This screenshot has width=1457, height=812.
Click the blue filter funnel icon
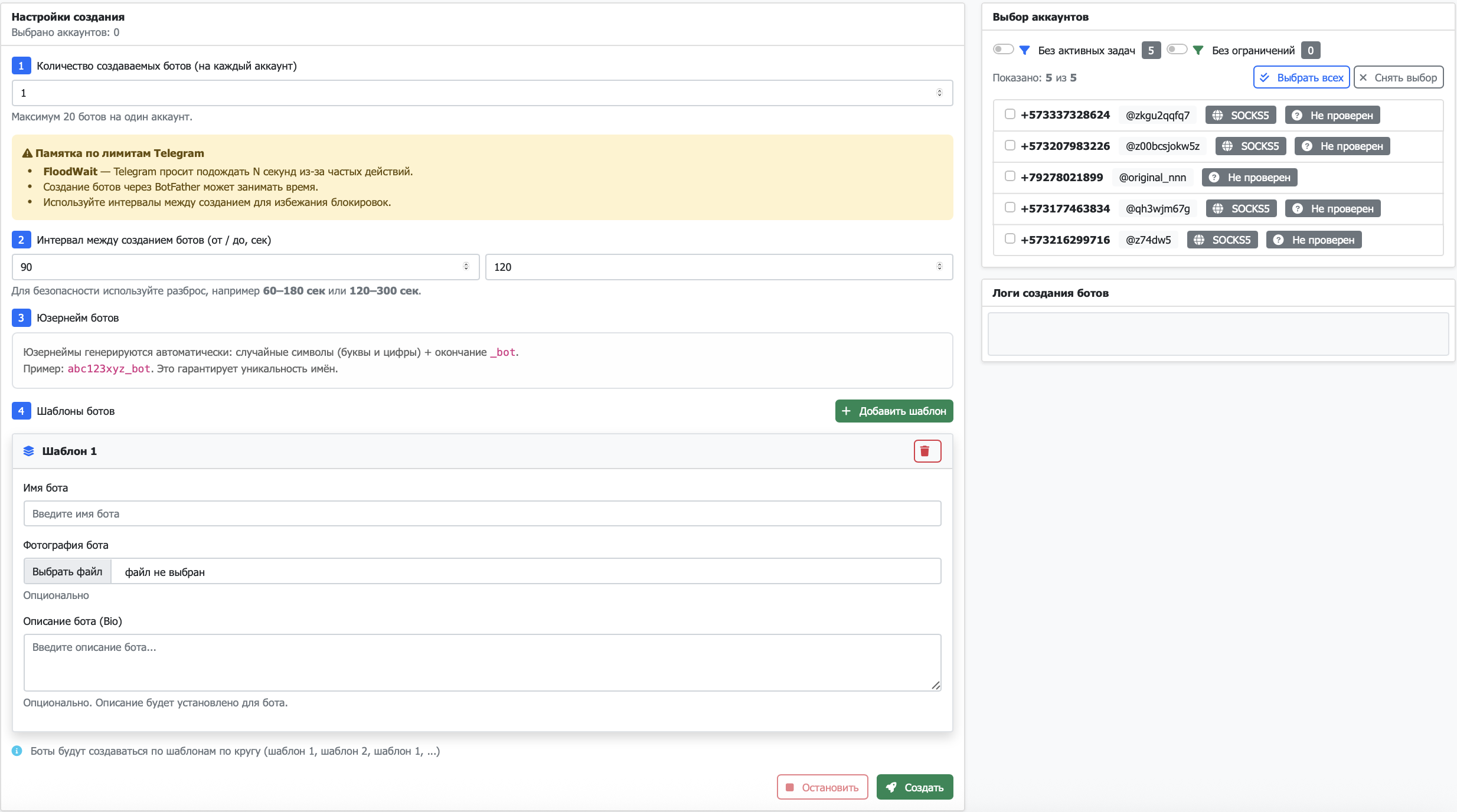1025,50
